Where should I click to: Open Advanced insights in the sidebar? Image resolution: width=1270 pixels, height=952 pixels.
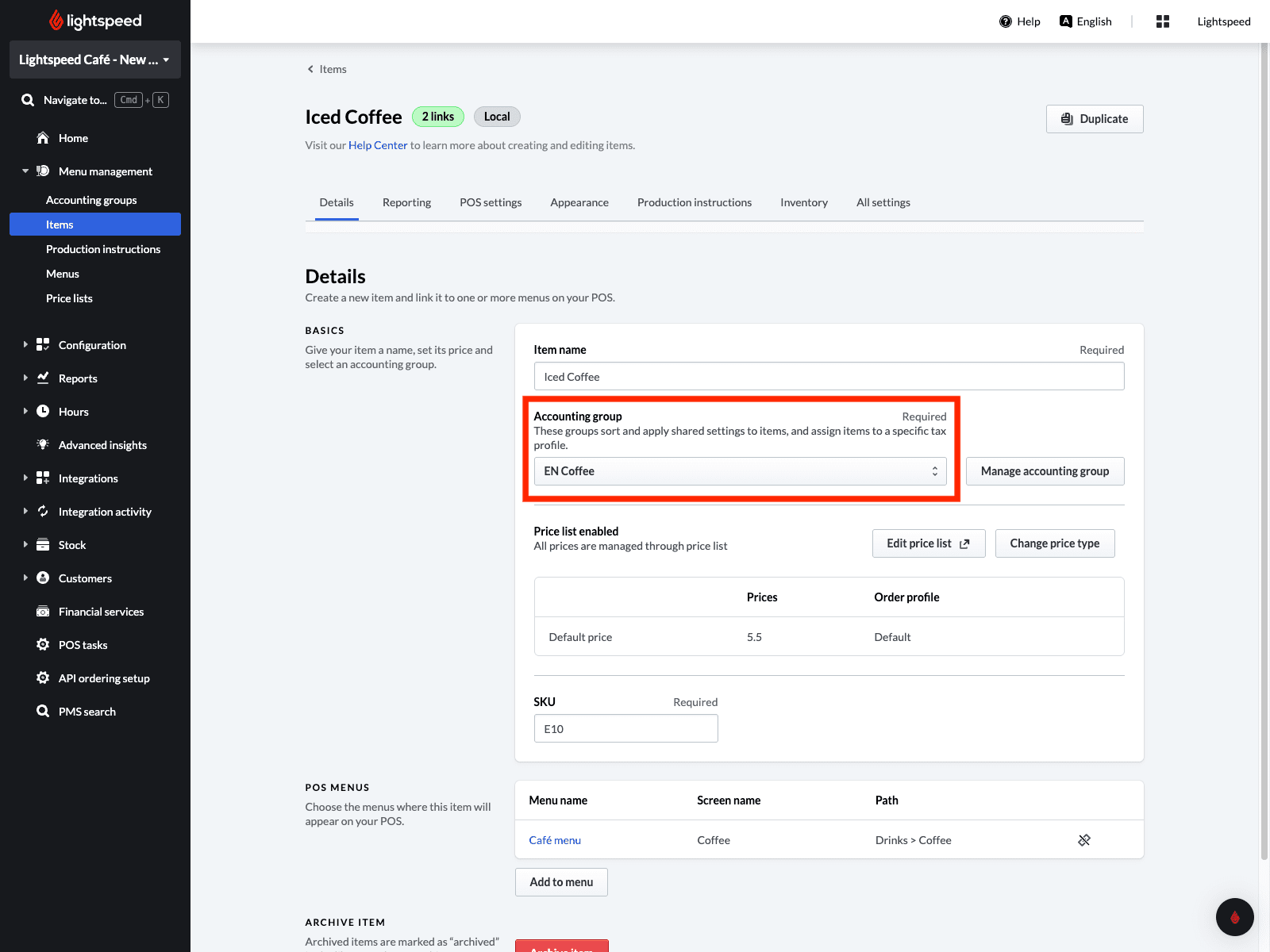click(x=102, y=445)
